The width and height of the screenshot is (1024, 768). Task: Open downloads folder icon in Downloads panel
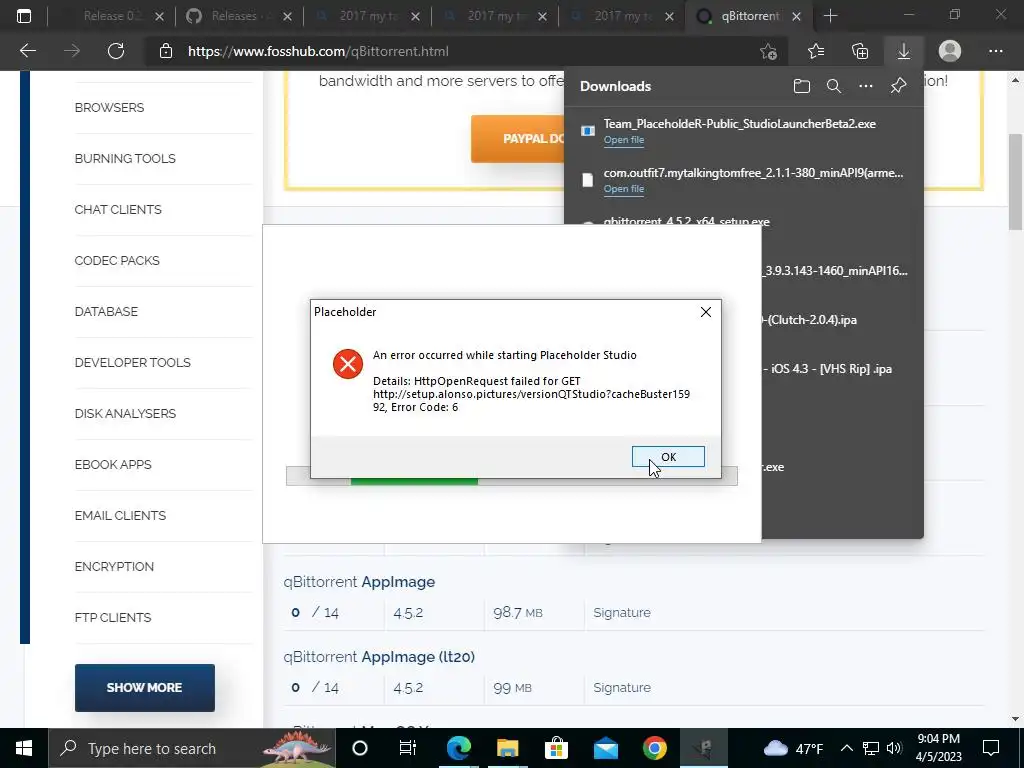(x=802, y=86)
